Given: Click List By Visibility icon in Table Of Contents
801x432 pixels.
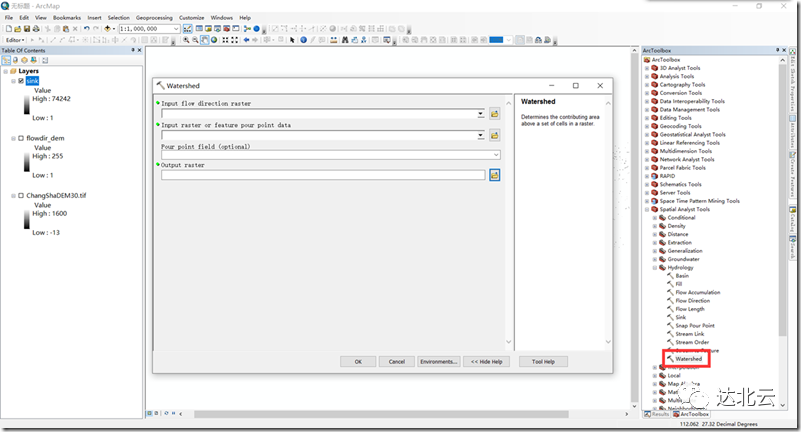Looking at the screenshot, I should pyautogui.click(x=24, y=60).
